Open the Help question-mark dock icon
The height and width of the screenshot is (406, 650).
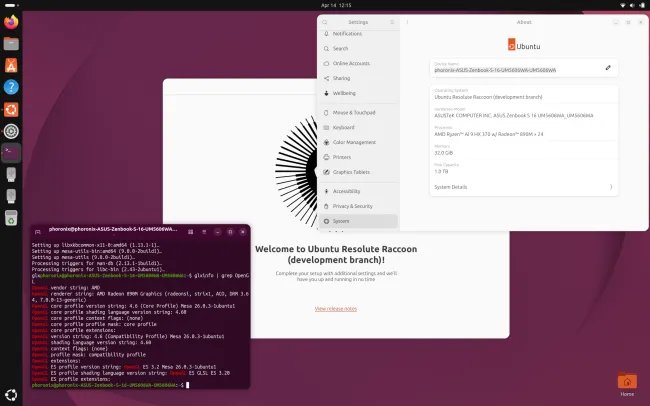point(11,87)
